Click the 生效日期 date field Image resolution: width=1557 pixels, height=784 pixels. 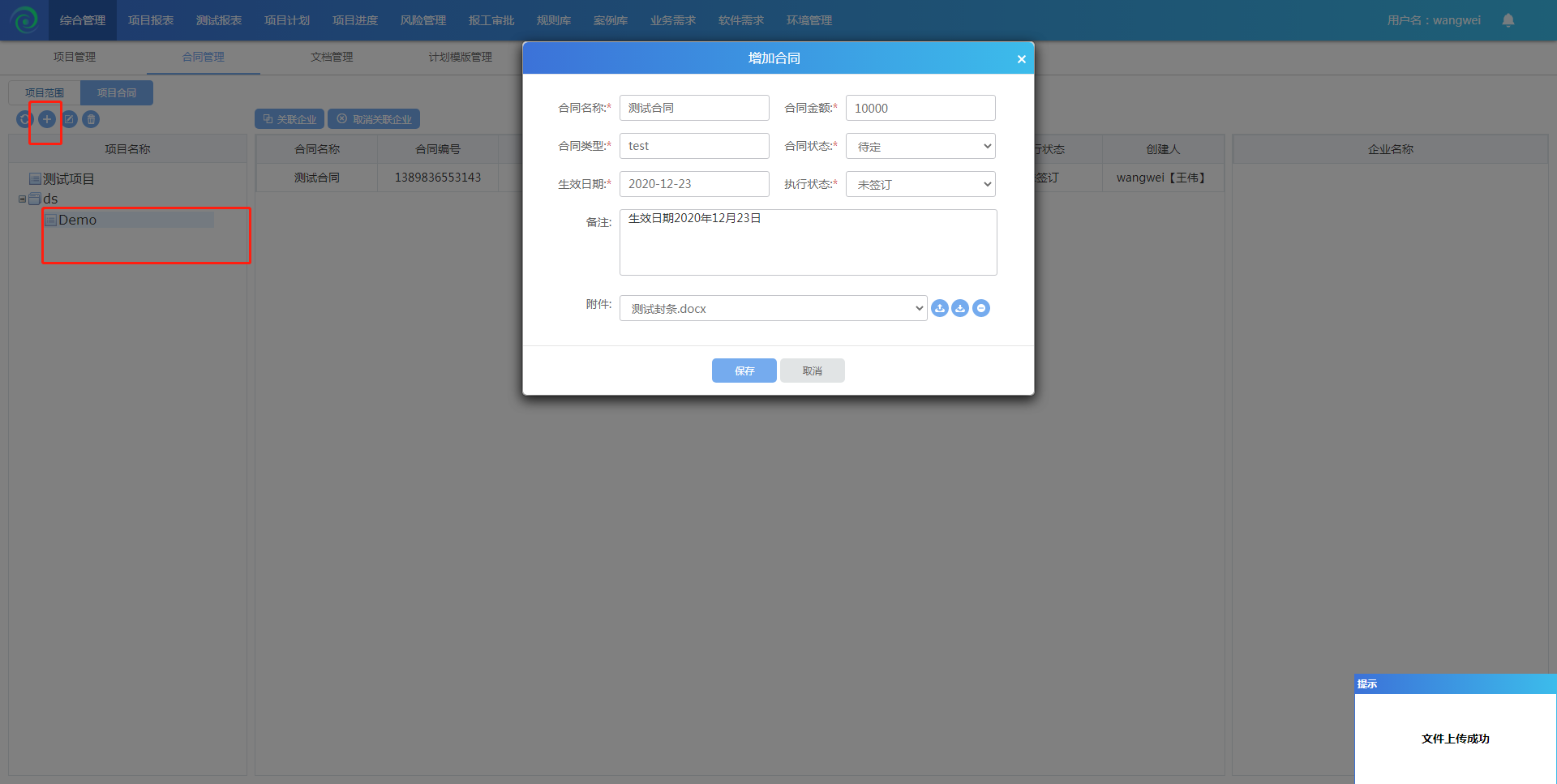pyautogui.click(x=694, y=184)
